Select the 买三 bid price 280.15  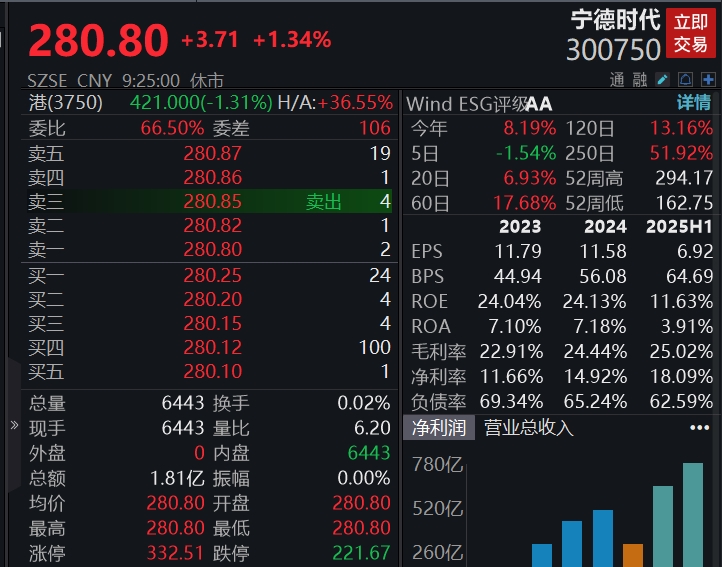(x=212, y=323)
